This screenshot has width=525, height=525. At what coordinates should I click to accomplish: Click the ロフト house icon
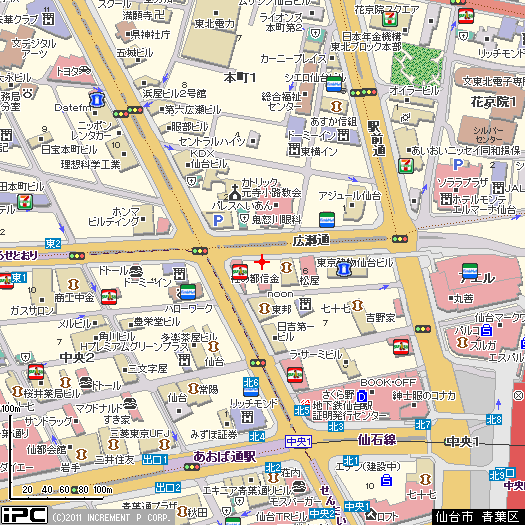pos(371,514)
